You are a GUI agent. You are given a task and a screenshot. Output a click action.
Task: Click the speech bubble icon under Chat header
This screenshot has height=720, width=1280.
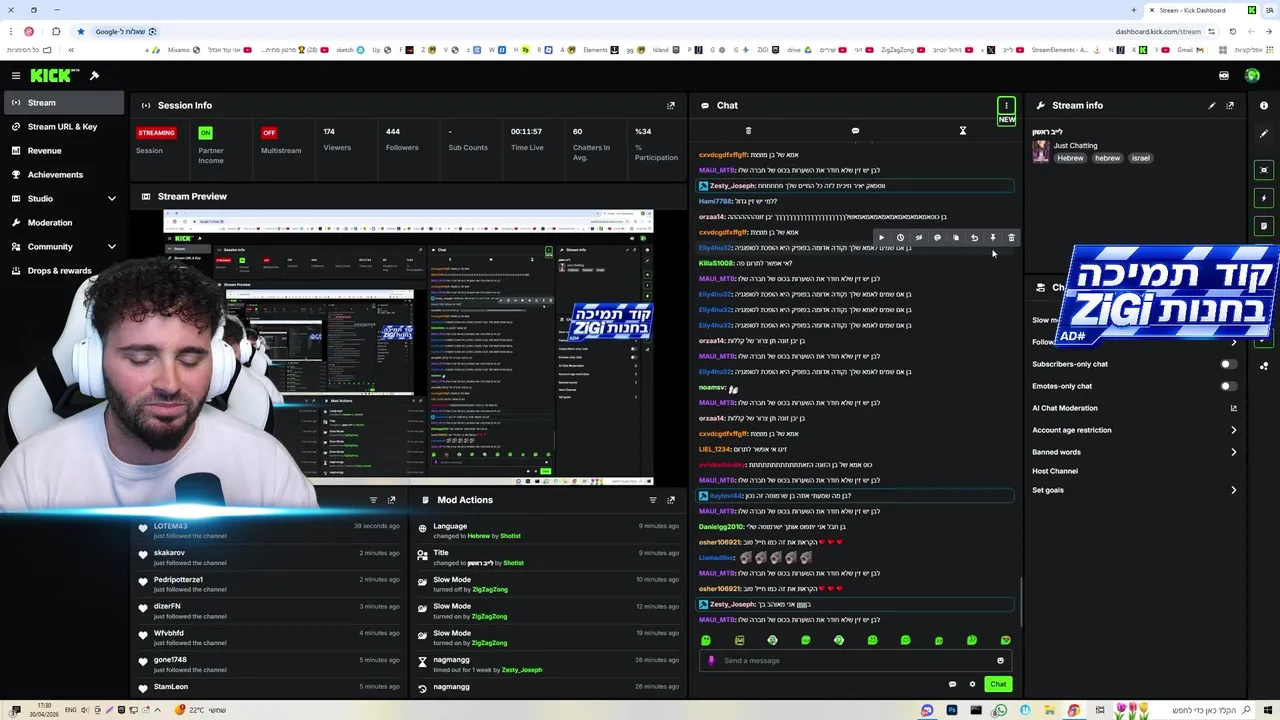855,131
